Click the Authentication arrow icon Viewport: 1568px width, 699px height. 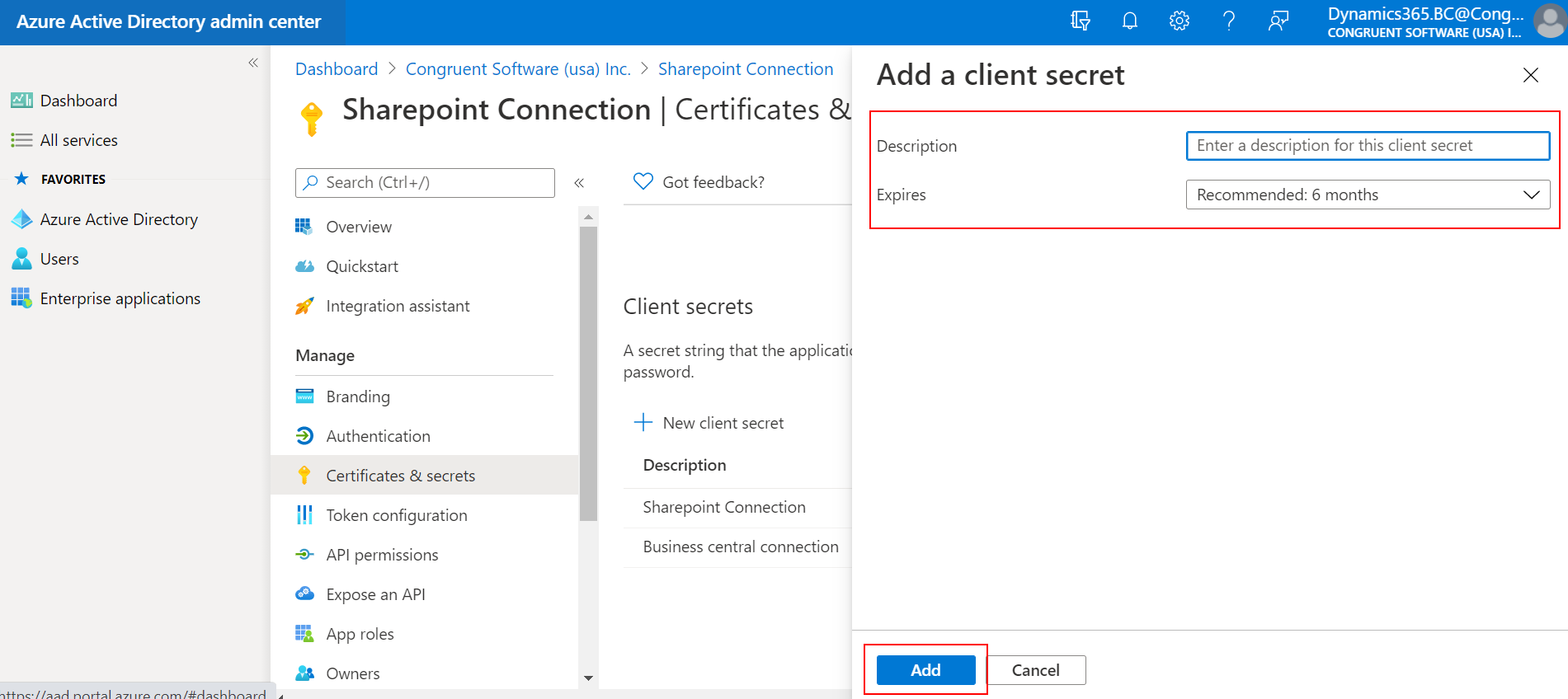(304, 436)
